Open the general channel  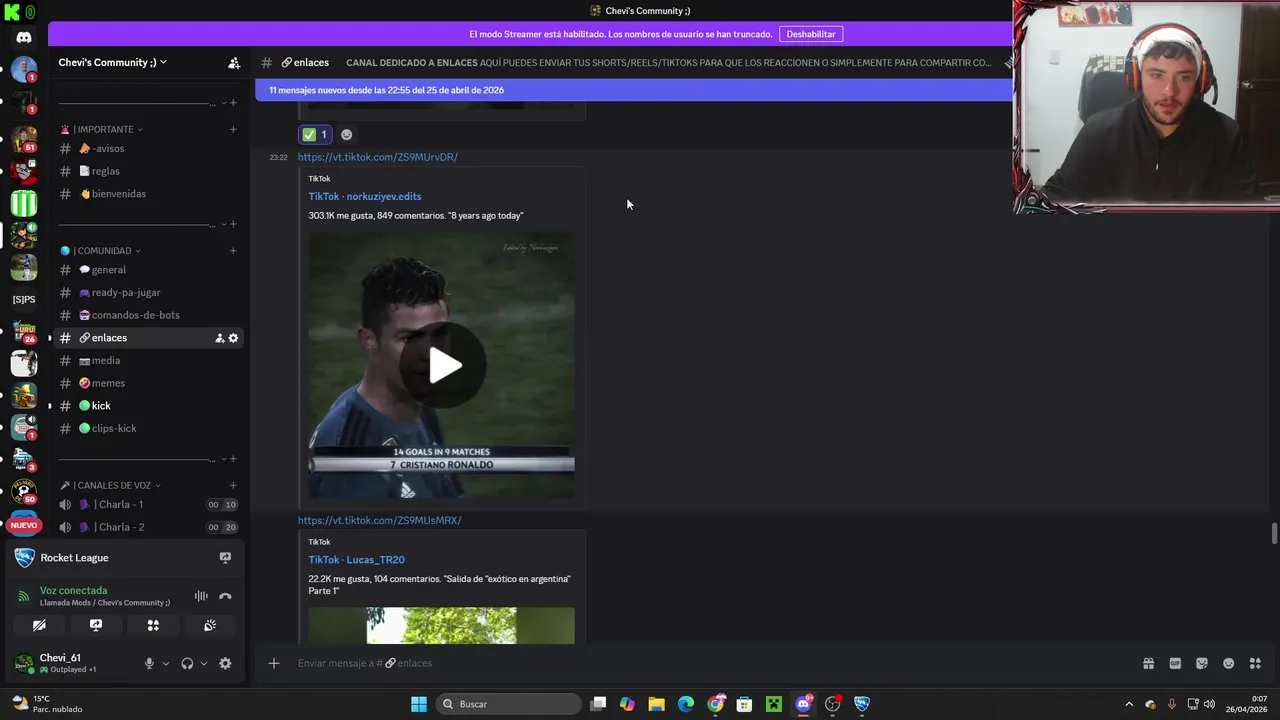(148, 270)
